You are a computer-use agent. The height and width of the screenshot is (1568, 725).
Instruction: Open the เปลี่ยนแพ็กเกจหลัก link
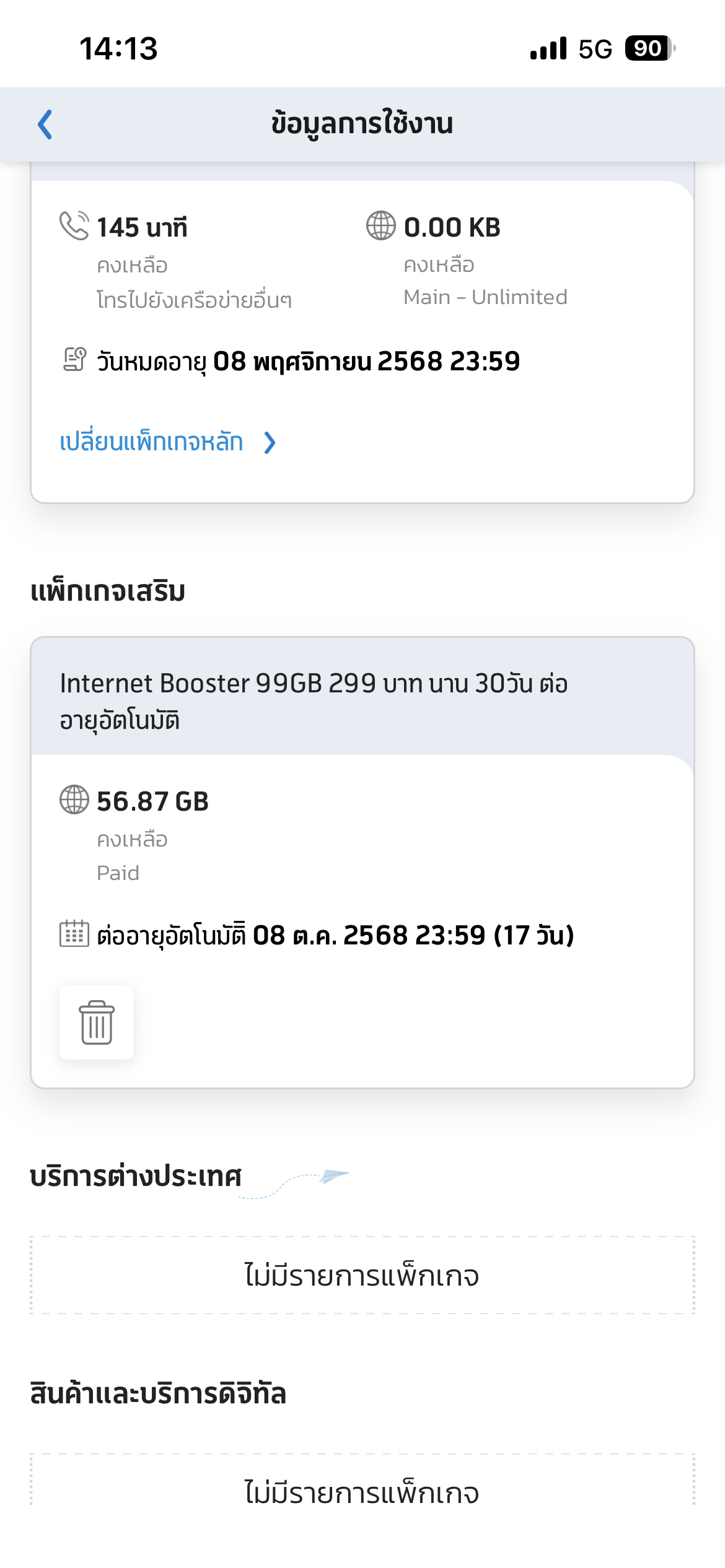[x=151, y=442]
